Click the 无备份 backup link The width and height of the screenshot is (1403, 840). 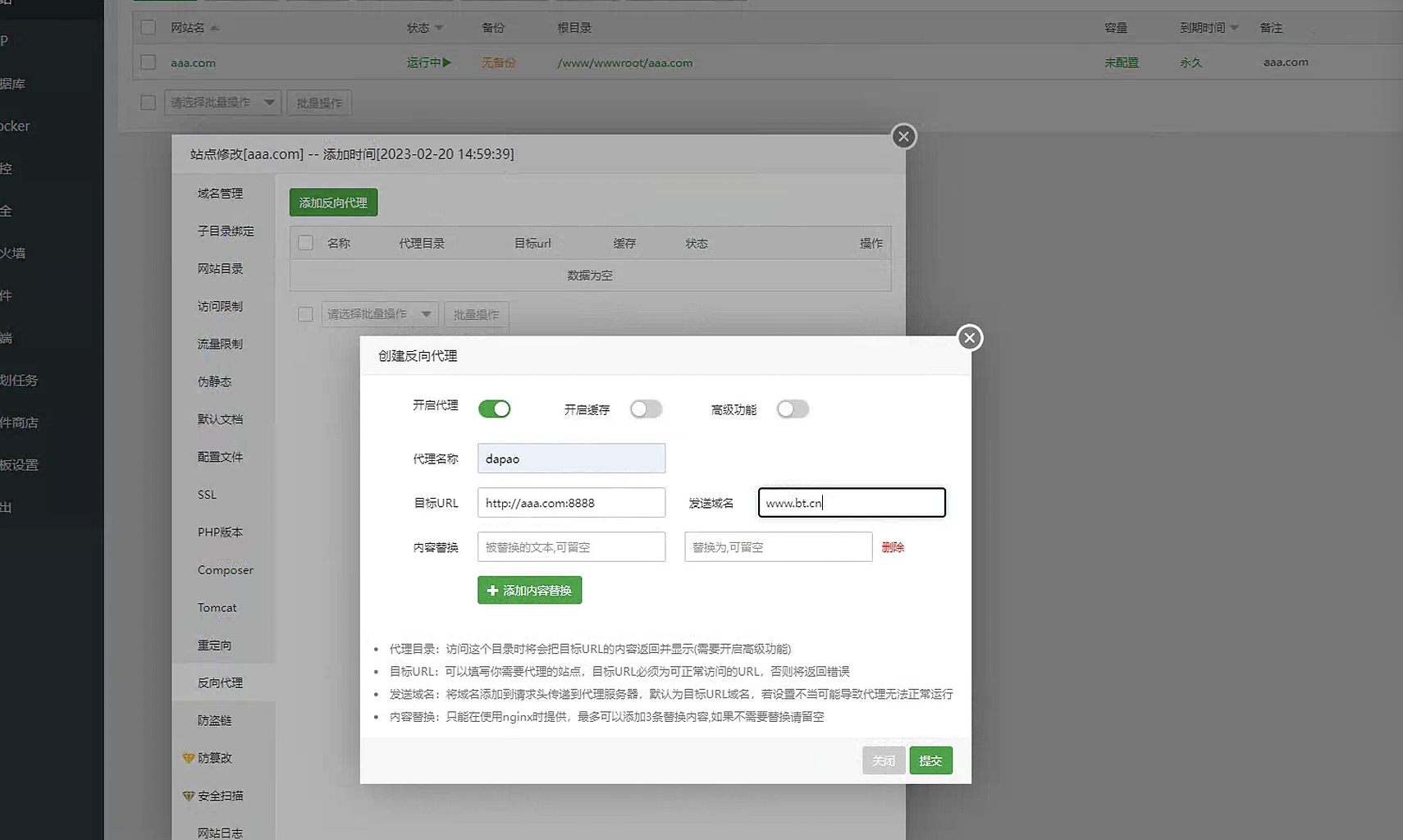[498, 62]
